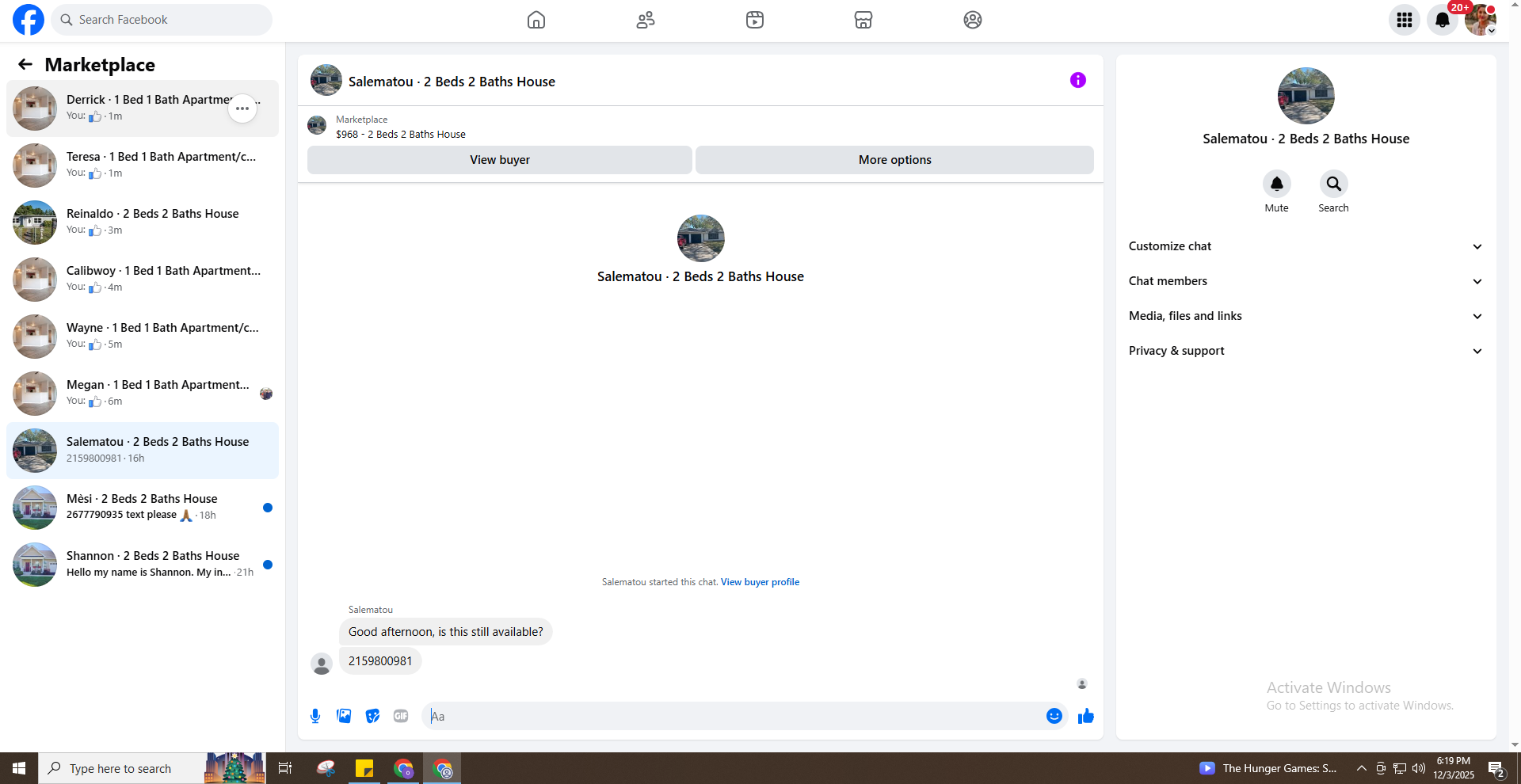Click 'Good afternoon, is this still available?' message
The image size is (1521, 784).
pos(446,632)
